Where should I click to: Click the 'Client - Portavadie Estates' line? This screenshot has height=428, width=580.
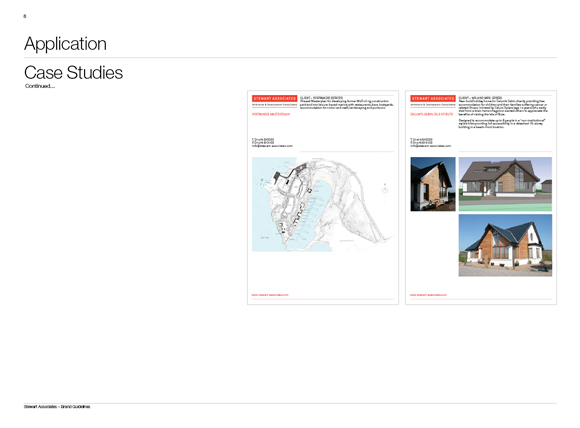tap(321, 98)
